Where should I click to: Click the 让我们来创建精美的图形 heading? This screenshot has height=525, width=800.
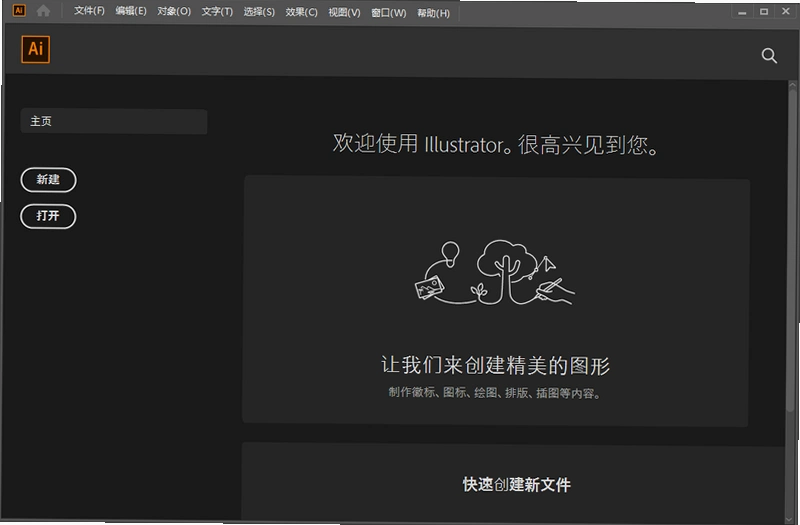tap(495, 365)
